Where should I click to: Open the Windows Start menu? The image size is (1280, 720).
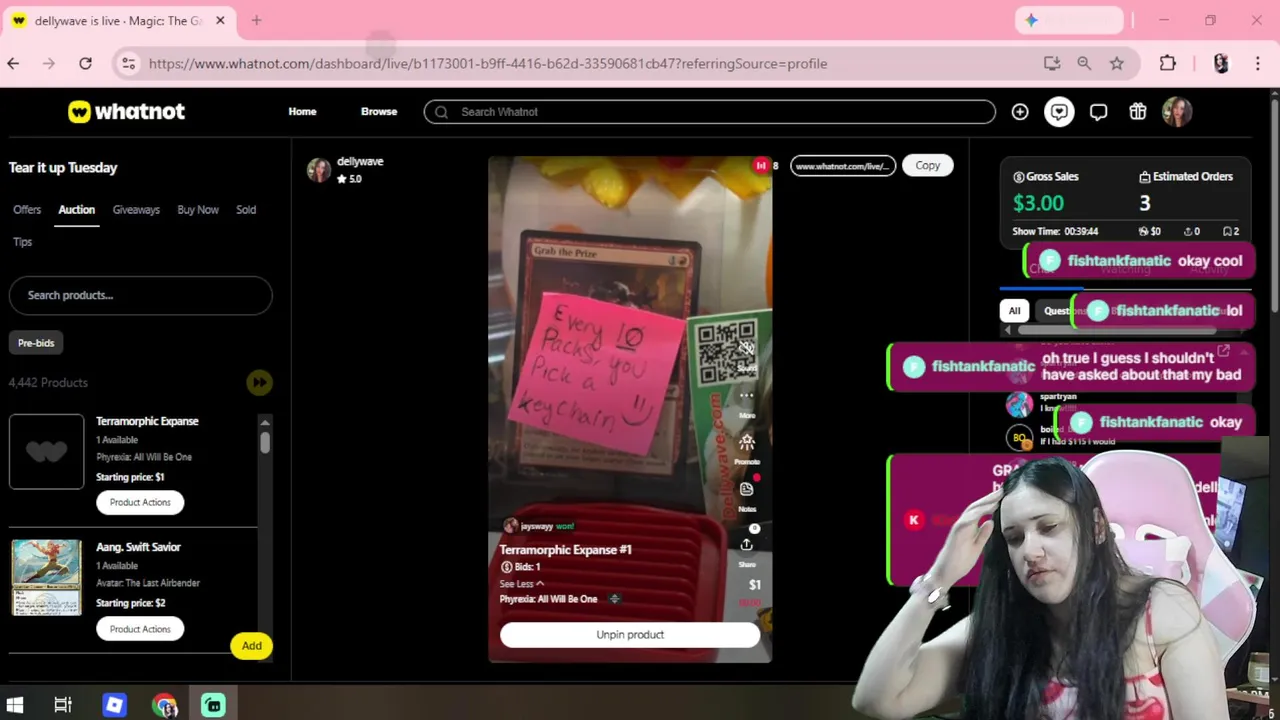[15, 705]
